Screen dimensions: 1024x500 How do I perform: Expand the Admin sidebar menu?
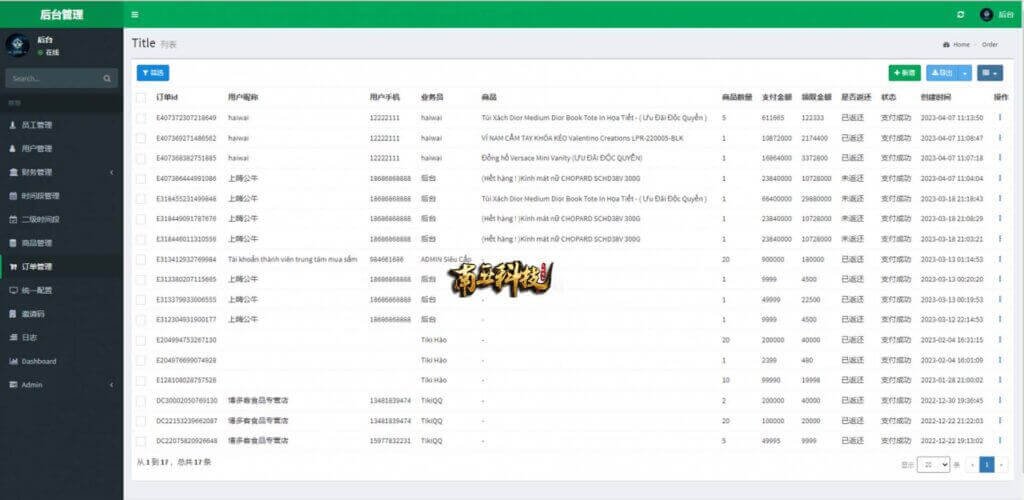(60, 385)
